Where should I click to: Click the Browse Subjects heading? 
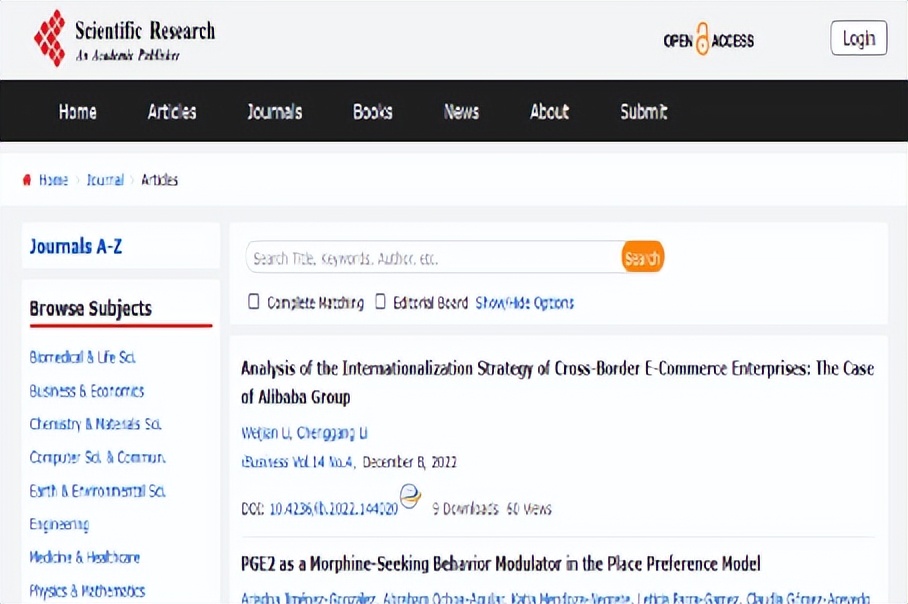[91, 309]
